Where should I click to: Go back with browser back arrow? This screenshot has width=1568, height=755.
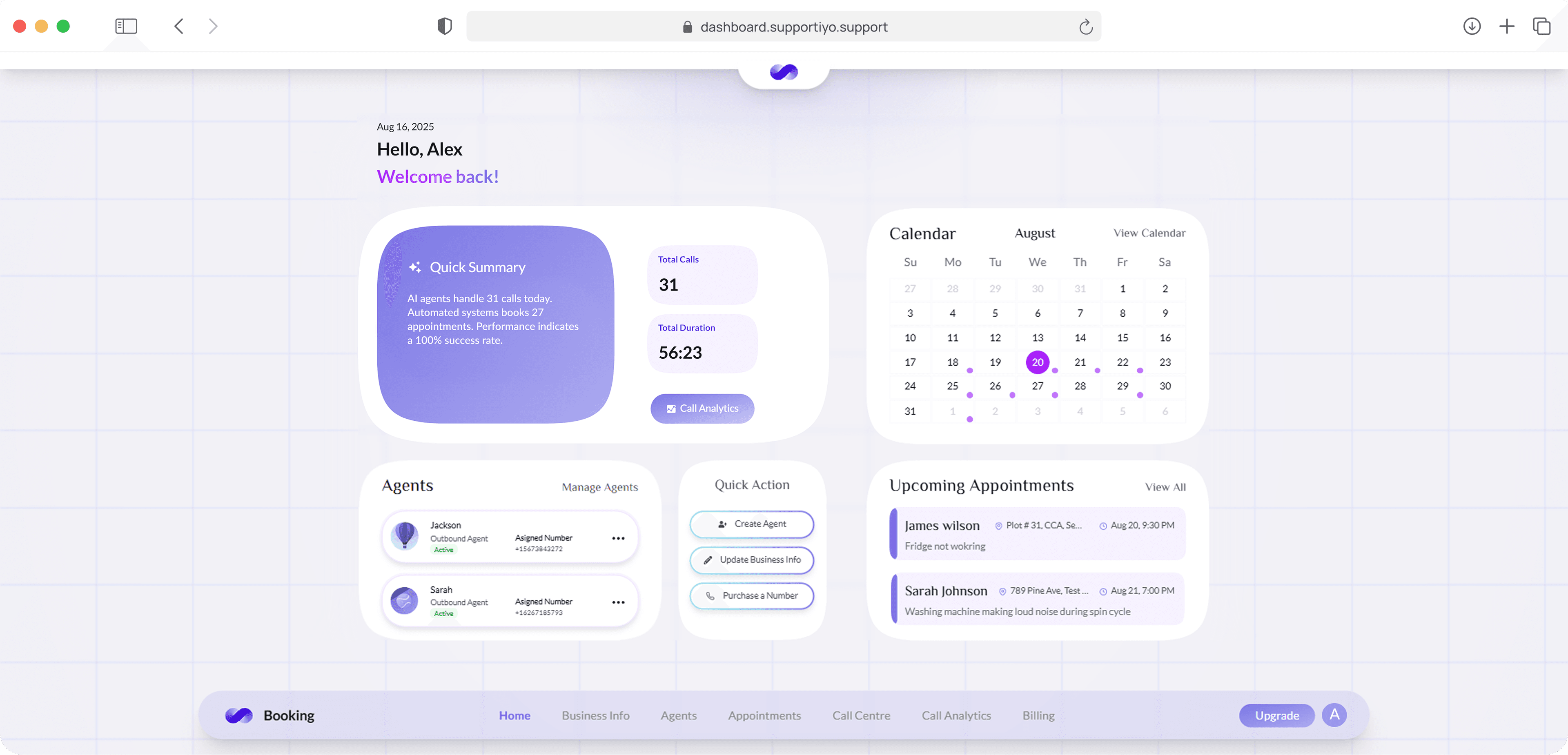pyautogui.click(x=178, y=26)
